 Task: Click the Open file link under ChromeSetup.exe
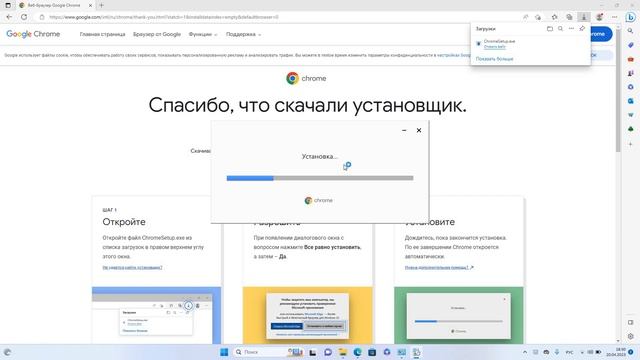(x=494, y=47)
